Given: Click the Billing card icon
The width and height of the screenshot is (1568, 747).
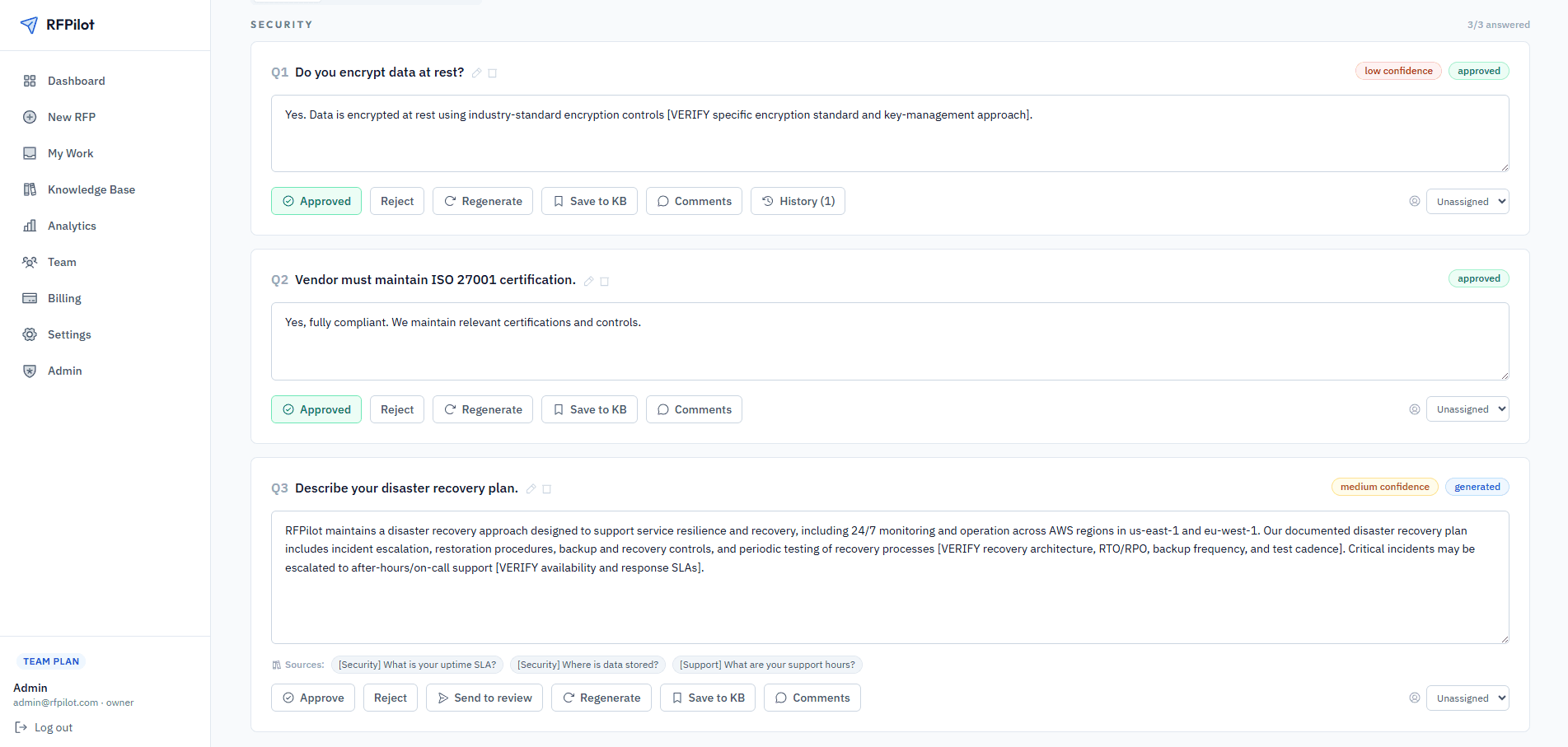Looking at the screenshot, I should coord(30,298).
